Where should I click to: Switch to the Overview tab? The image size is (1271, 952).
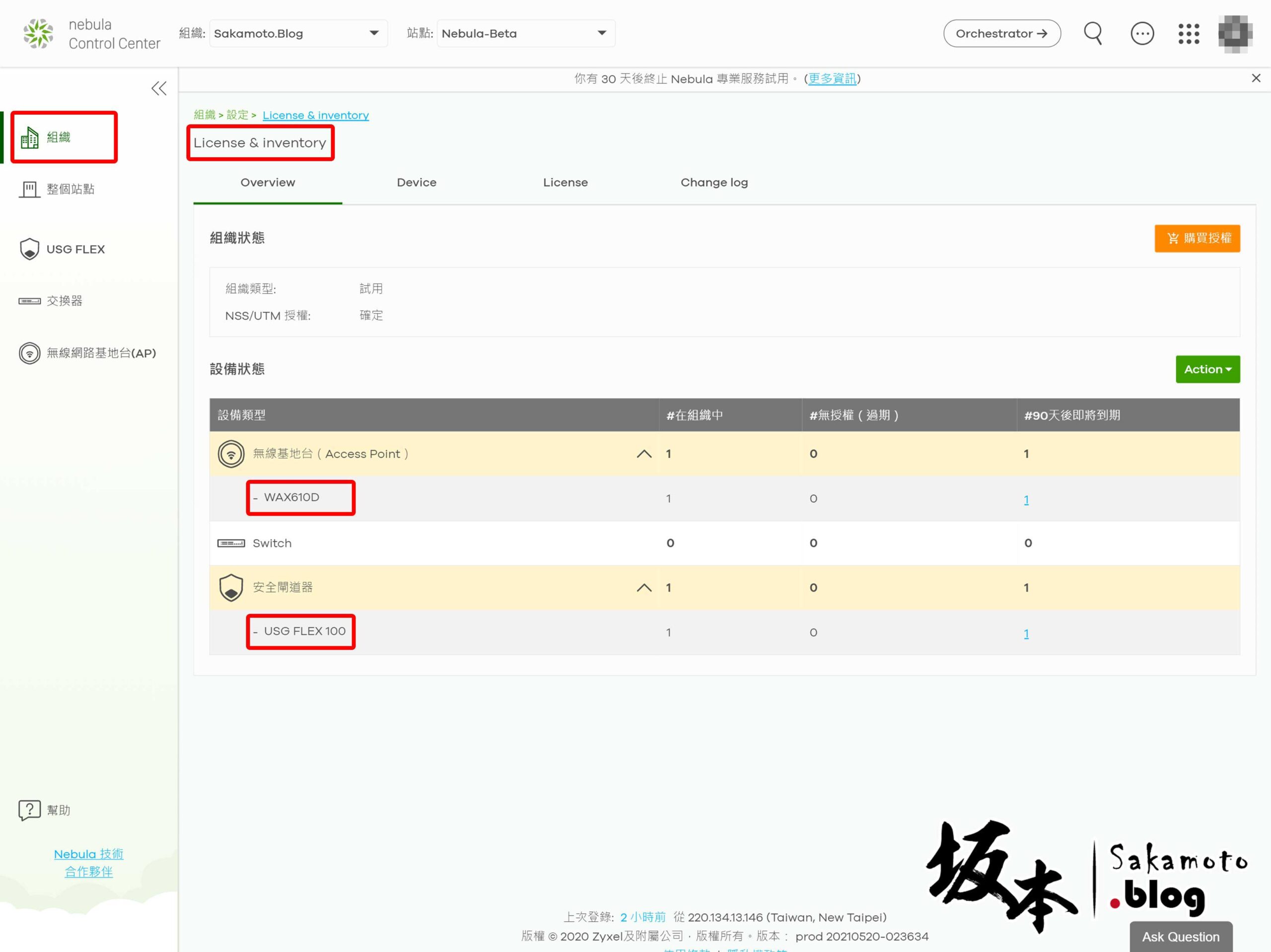point(268,183)
